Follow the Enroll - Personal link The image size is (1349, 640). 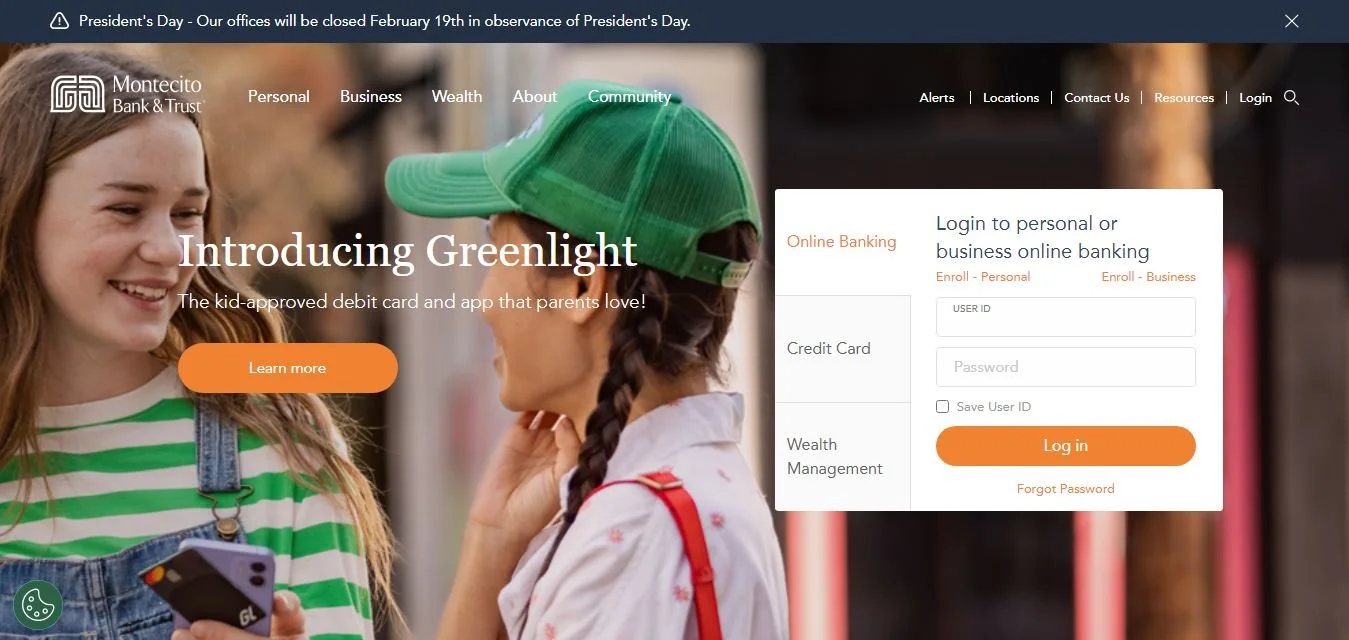point(983,277)
